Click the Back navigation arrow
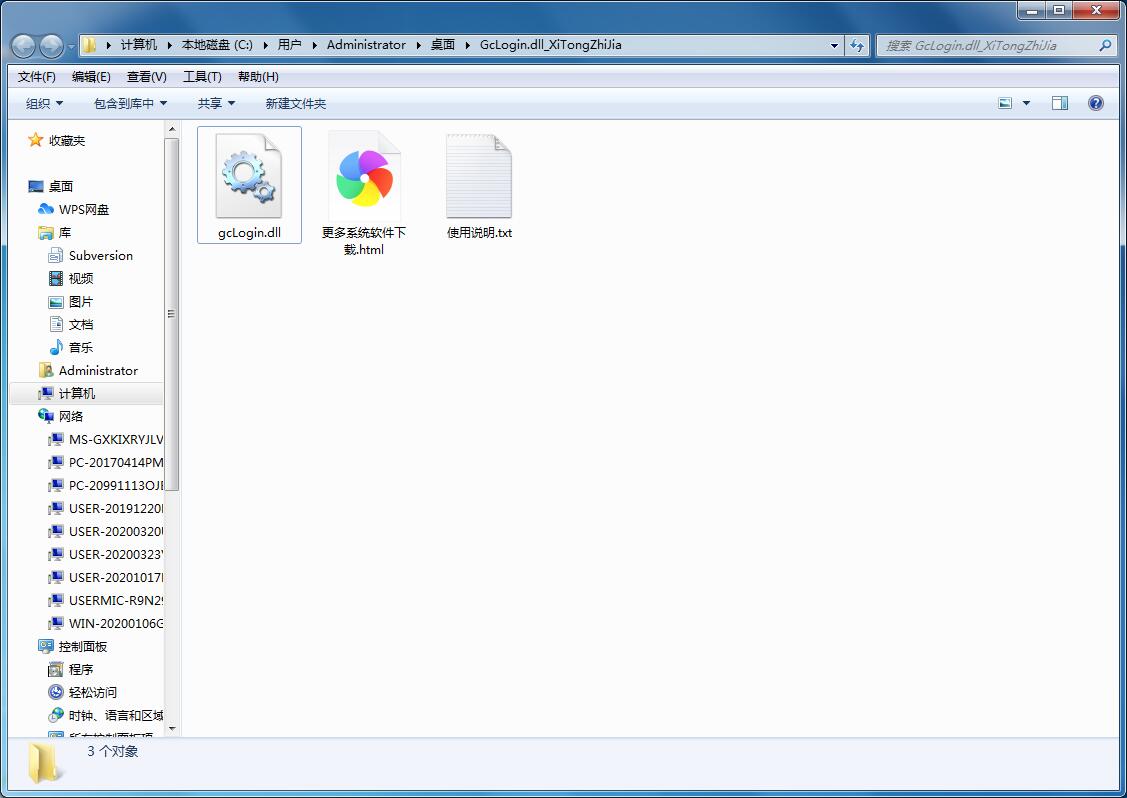 [x=24, y=46]
